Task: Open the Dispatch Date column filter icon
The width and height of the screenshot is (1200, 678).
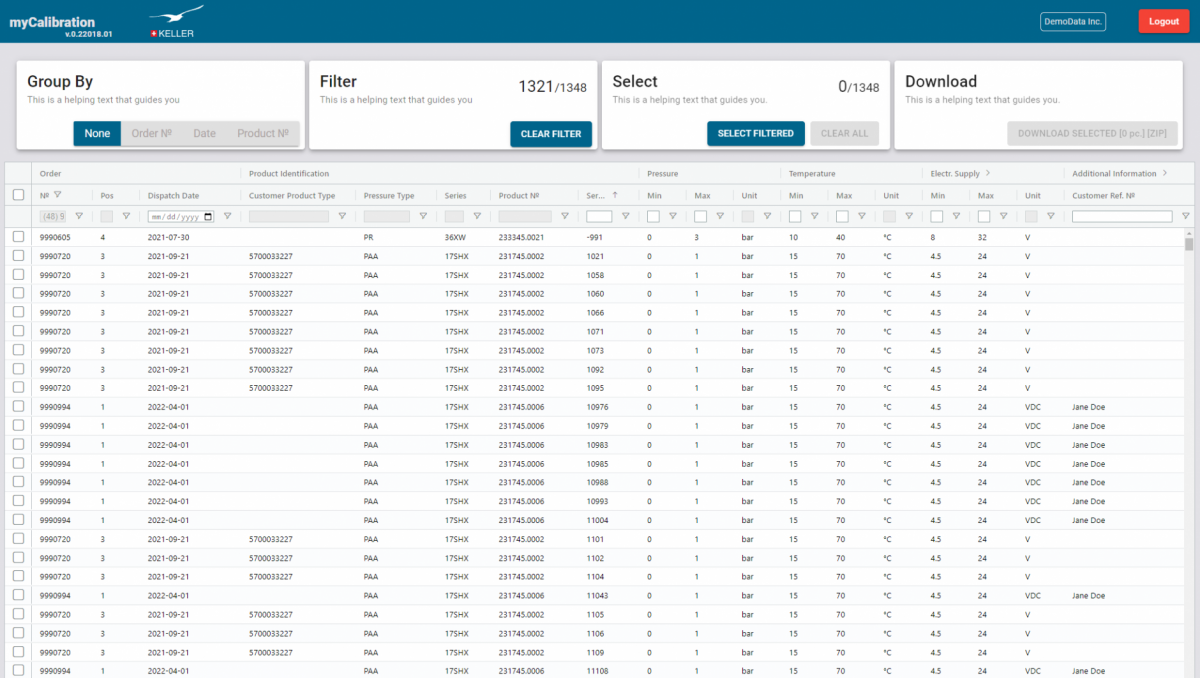Action: [x=227, y=216]
